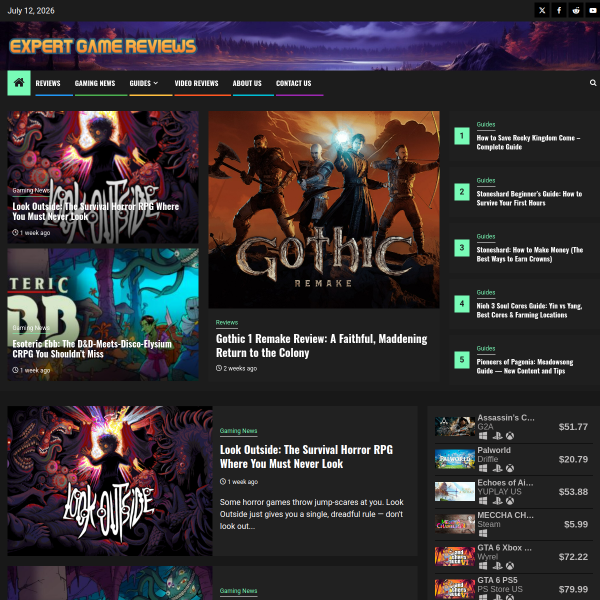Select the GTA 6 Xbox Wyrel deal
Viewport: 600px width, 600px height.
pos(513,557)
